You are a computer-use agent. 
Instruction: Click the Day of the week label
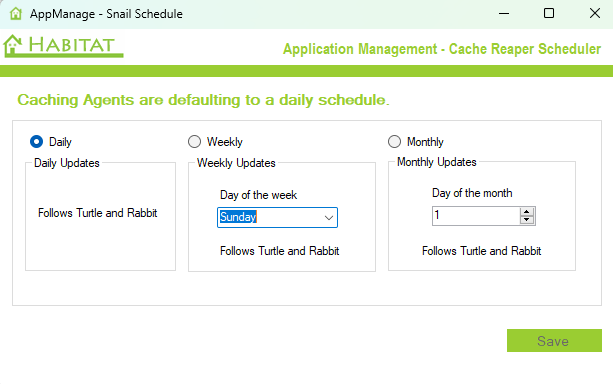tap(258, 195)
